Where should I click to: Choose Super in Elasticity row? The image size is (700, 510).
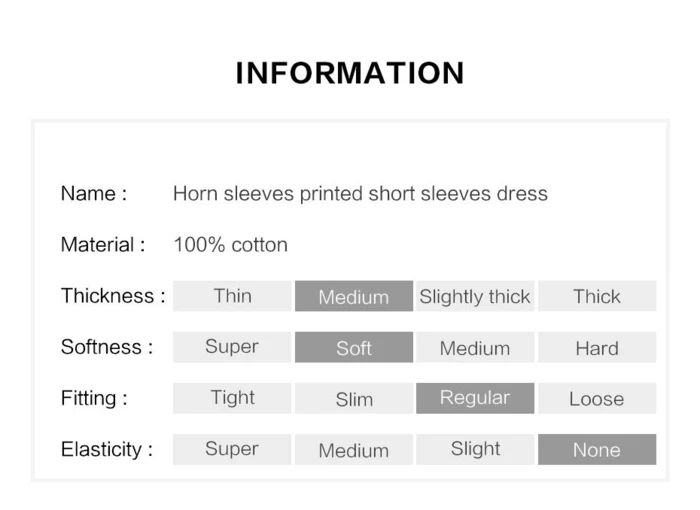[x=232, y=449]
